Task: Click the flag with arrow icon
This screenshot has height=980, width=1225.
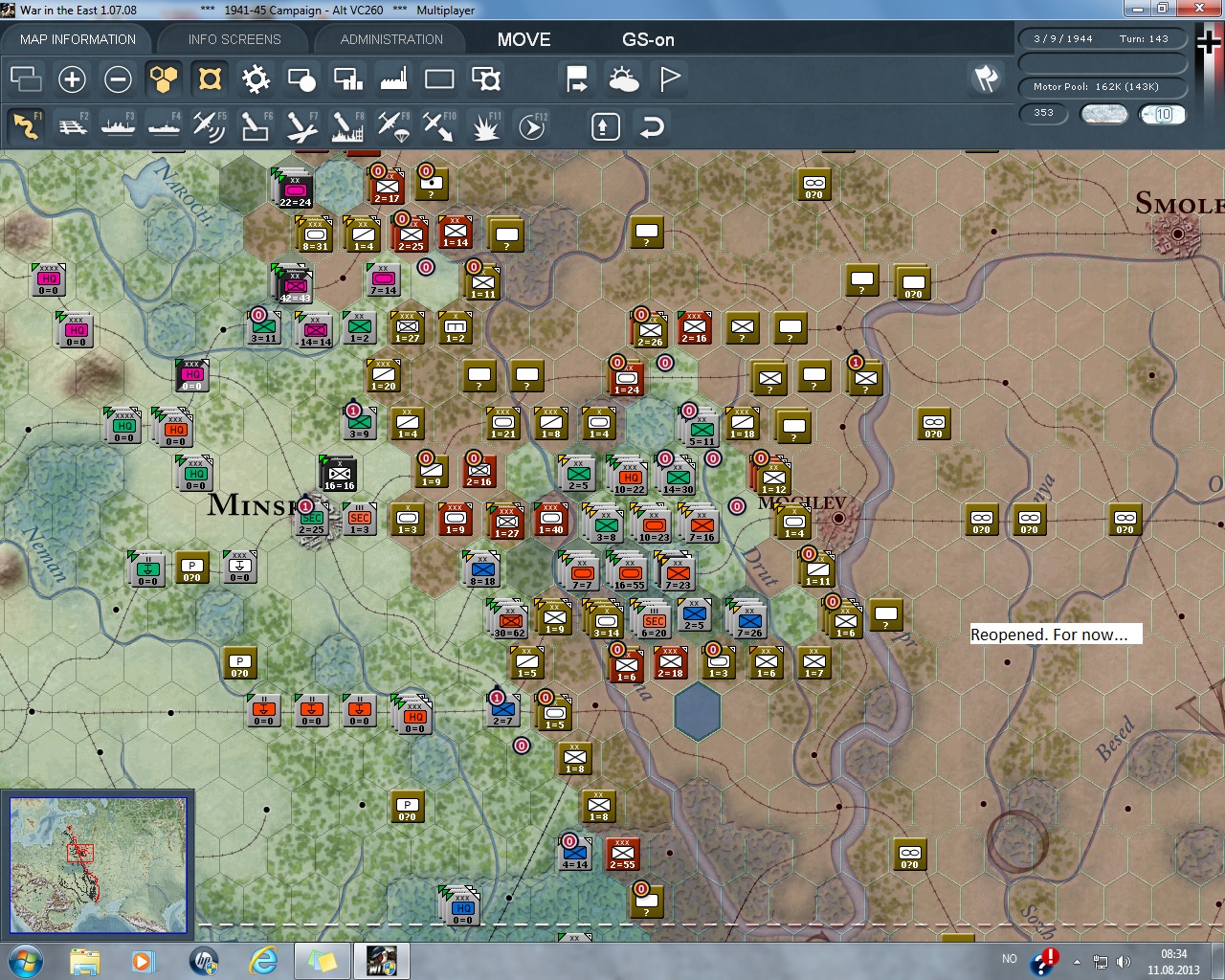Action: click(x=577, y=78)
